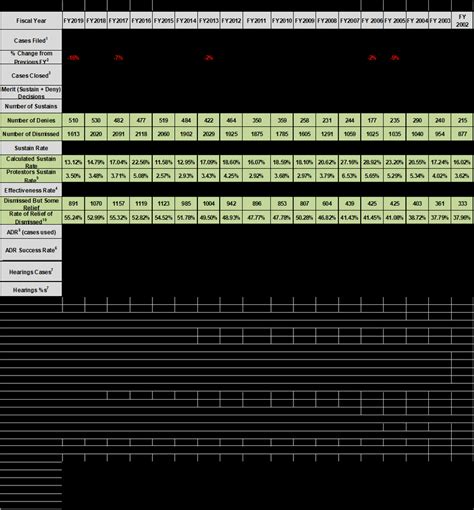
Task: Click FY 2004 Number of Dismissed cell 1040
Action: pyautogui.click(x=417, y=134)
